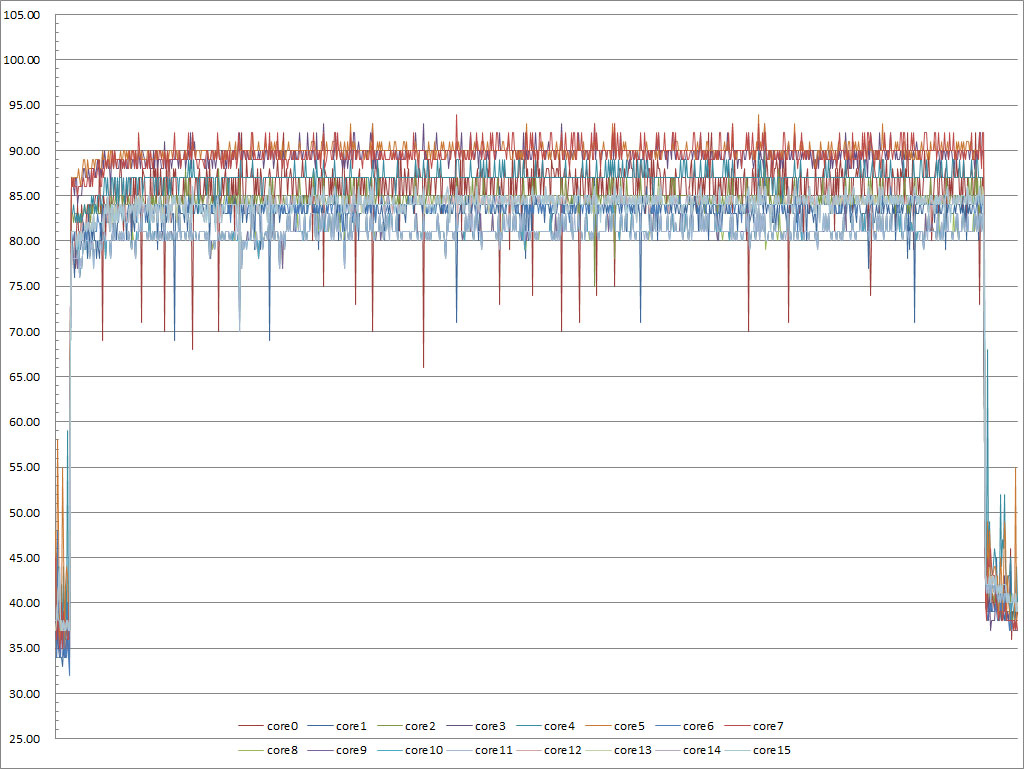Click the 75.00 axis label

[24, 286]
